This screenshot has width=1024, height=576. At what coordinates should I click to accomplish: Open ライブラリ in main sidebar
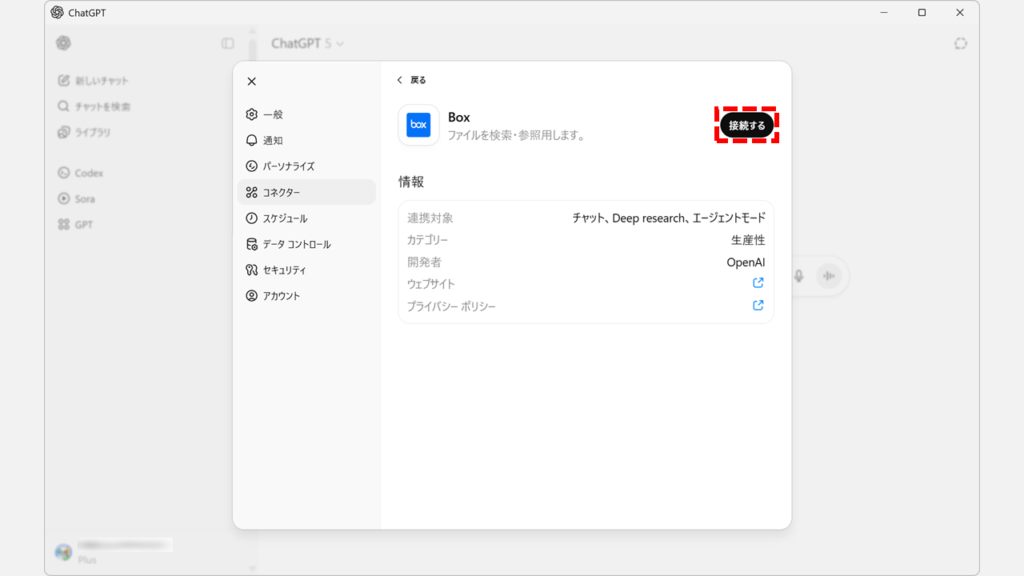pyautogui.click(x=85, y=132)
